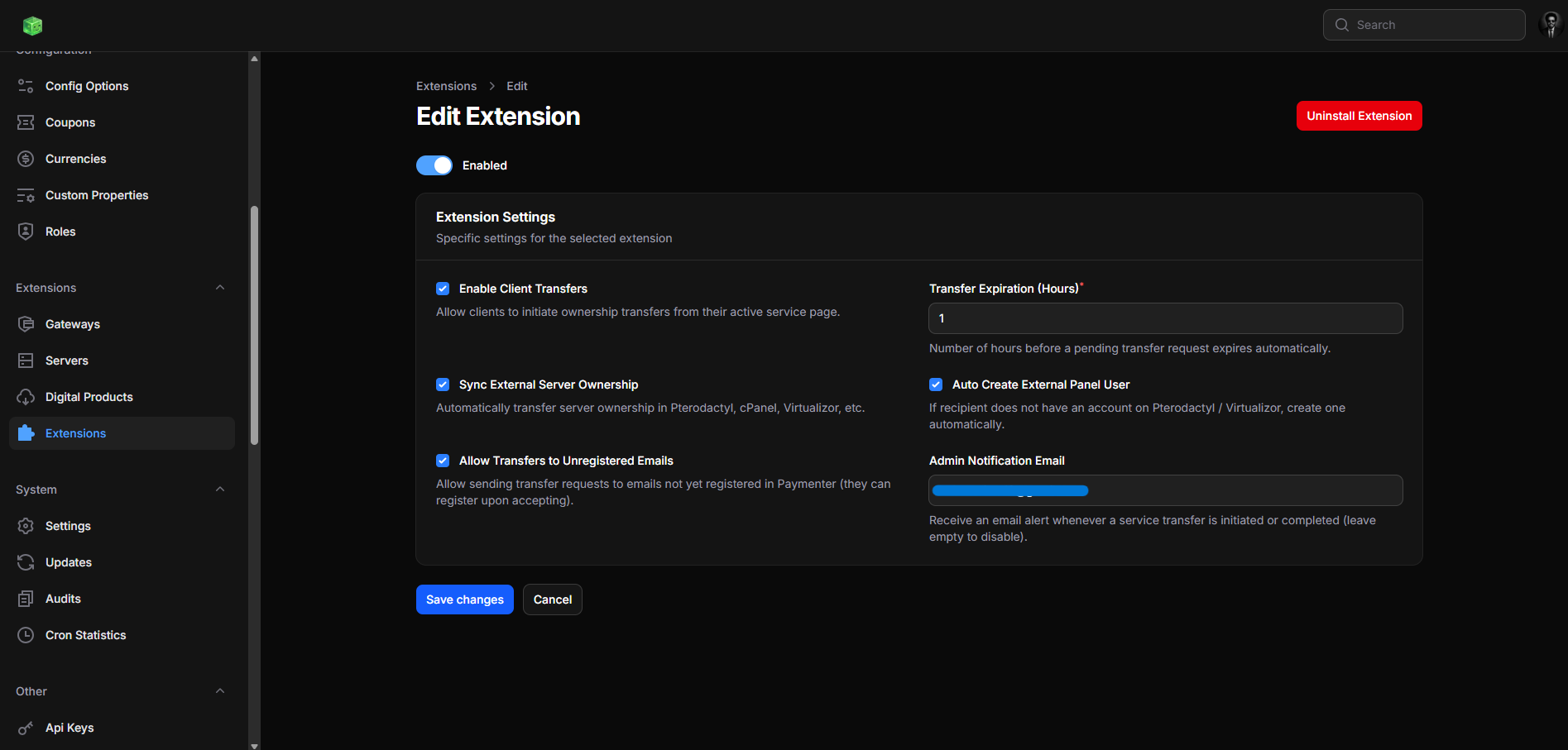
Task: Uncheck Sync External Server Ownership
Action: 443,385
